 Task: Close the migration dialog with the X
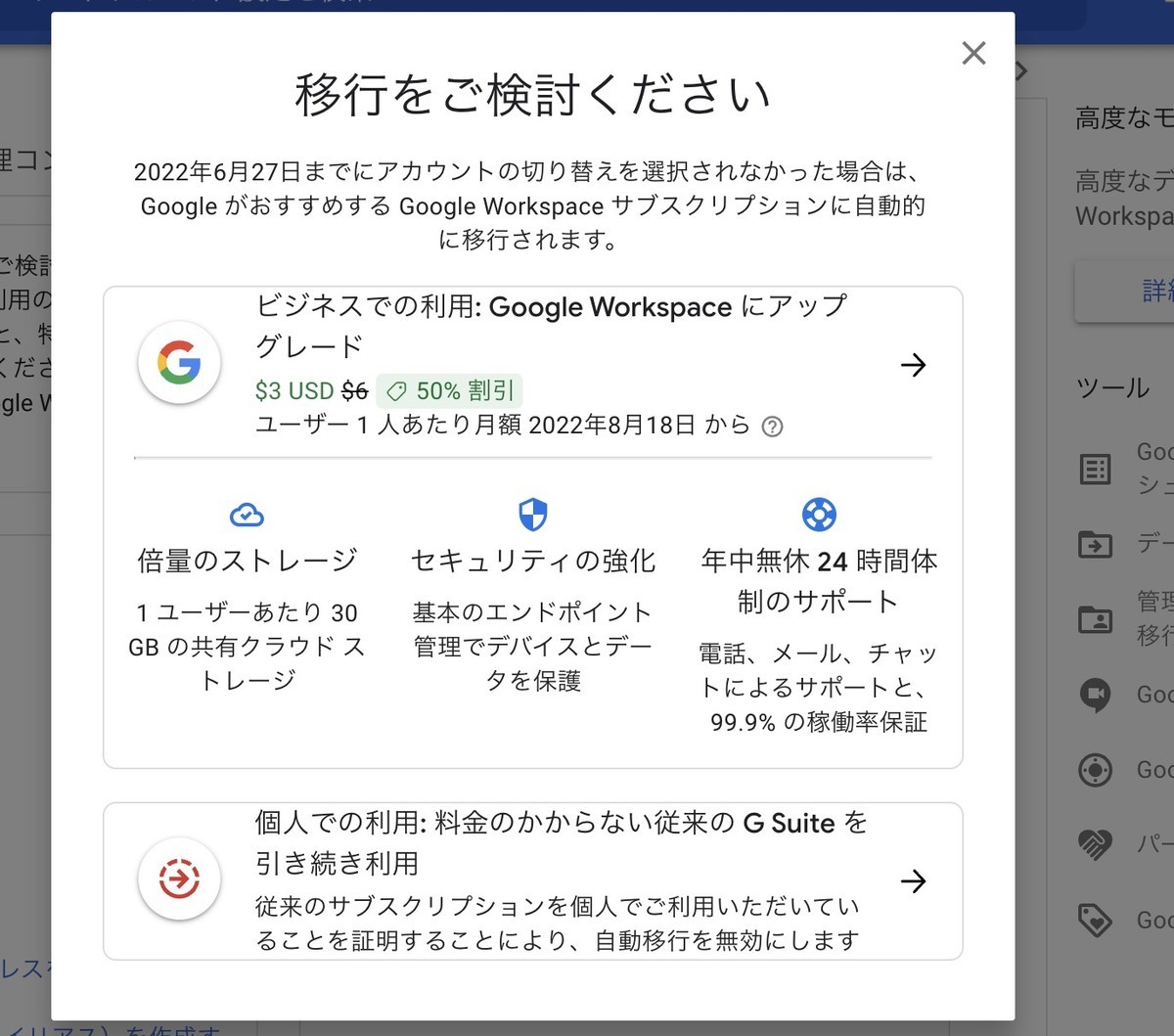point(973,53)
